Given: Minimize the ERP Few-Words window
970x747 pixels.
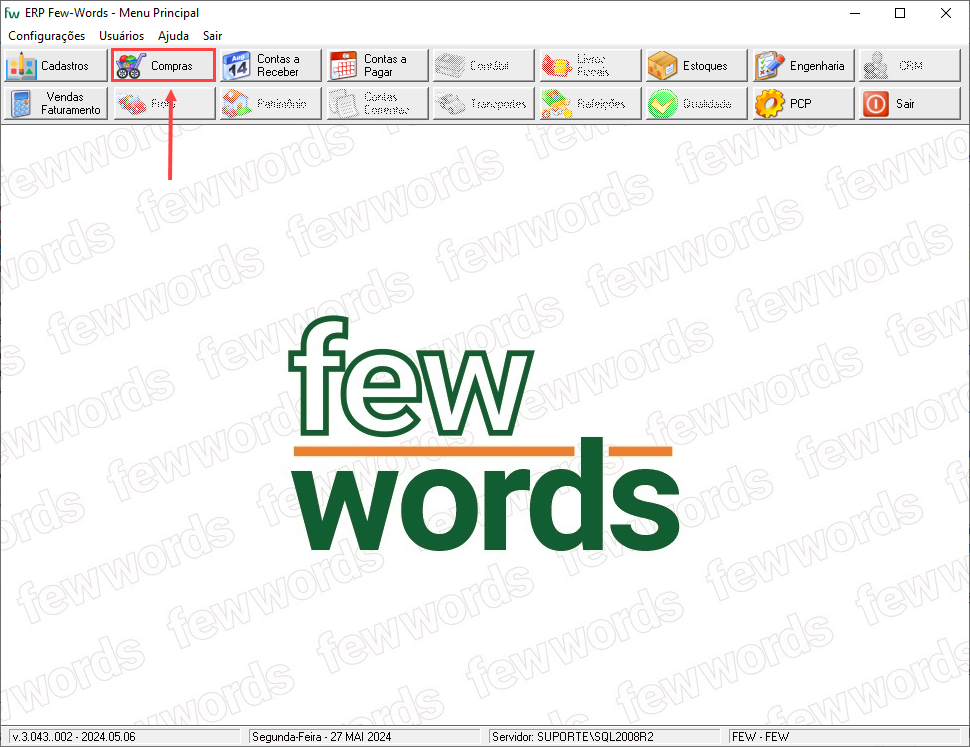Looking at the screenshot, I should 855,13.
